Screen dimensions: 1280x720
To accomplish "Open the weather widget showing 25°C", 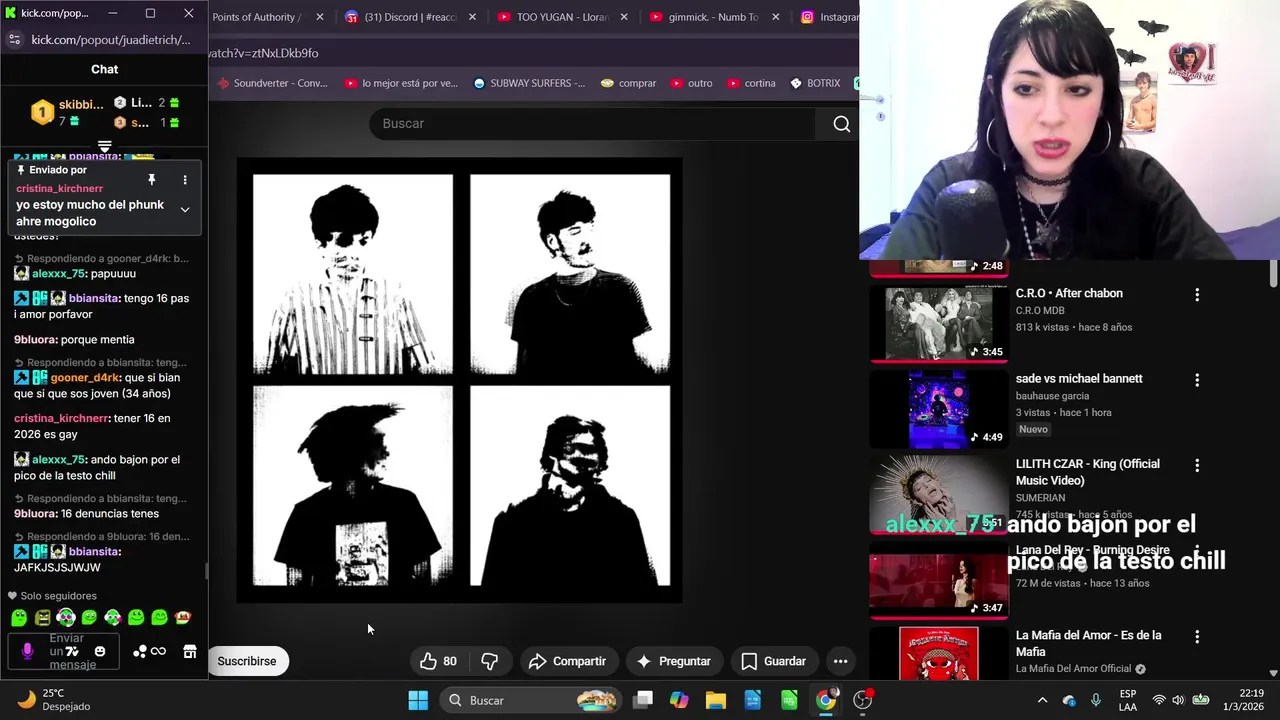I will 56,700.
